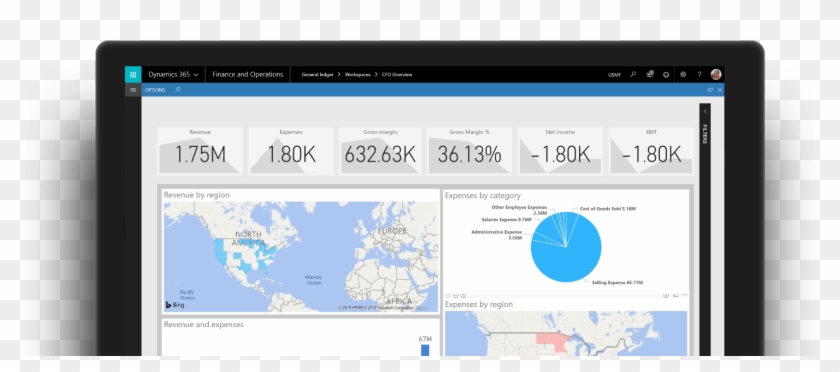
Task: Click the feedback smiley icon
Action: click(x=666, y=75)
